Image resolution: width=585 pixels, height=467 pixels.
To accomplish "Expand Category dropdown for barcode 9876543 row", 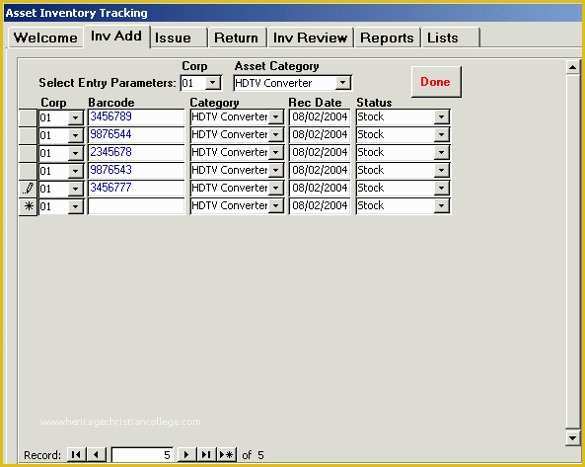I will 275,171.
